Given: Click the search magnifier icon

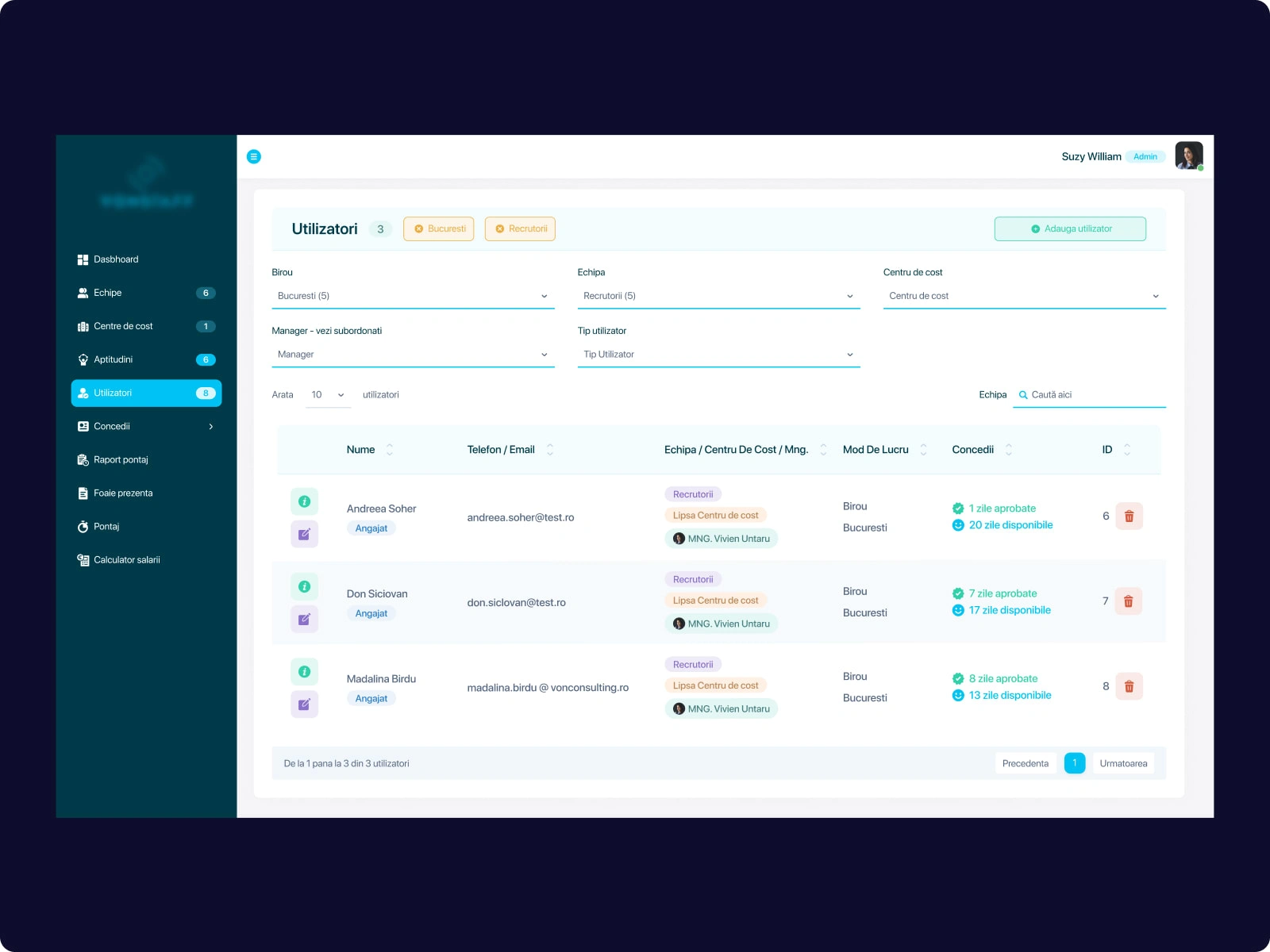Looking at the screenshot, I should [1023, 394].
